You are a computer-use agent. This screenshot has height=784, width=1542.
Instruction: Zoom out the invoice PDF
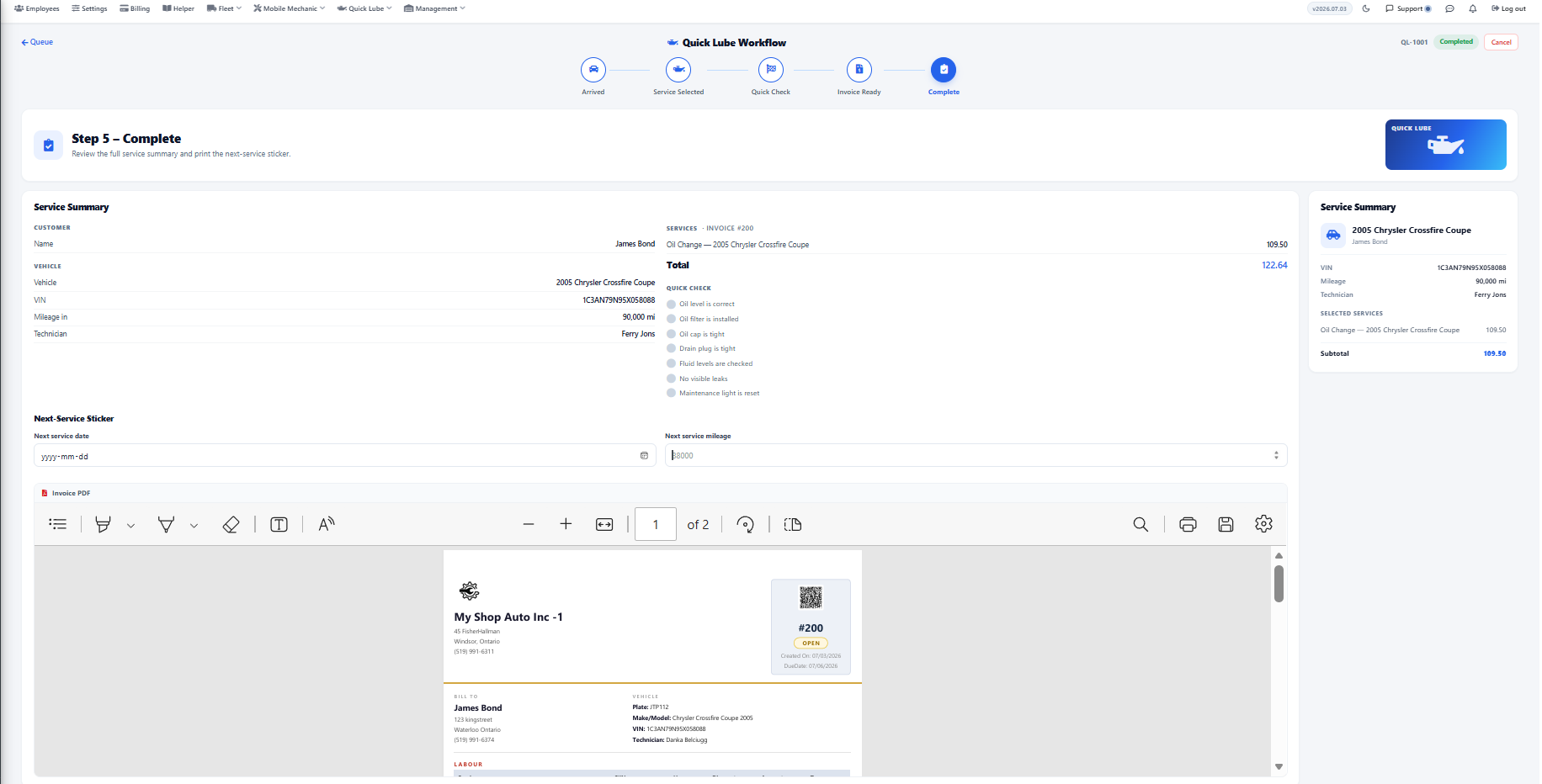point(529,524)
